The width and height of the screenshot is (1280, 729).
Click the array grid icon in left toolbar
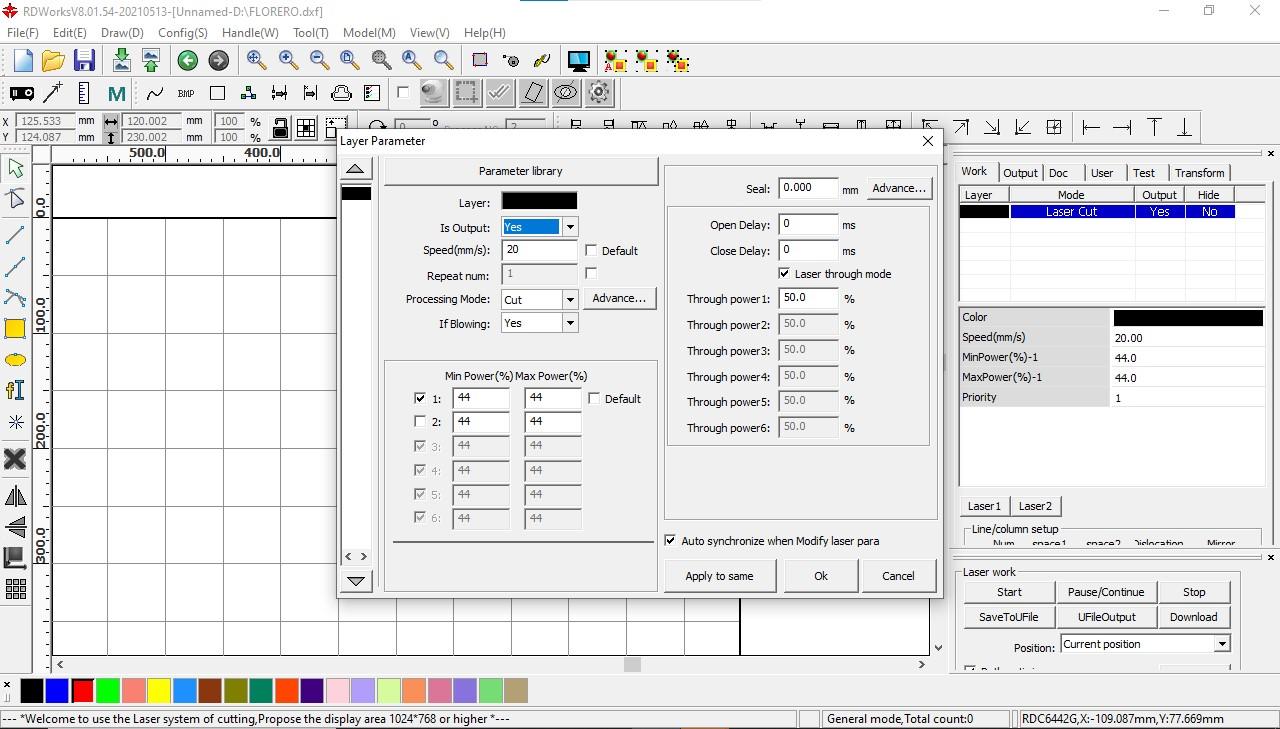coord(15,589)
